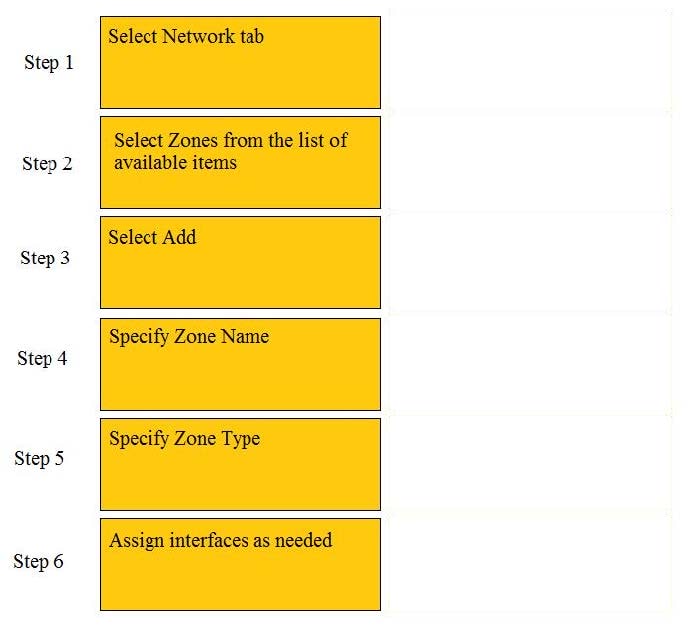Click the words 'Network tab' text
The image size is (695, 629).
pos(213,36)
